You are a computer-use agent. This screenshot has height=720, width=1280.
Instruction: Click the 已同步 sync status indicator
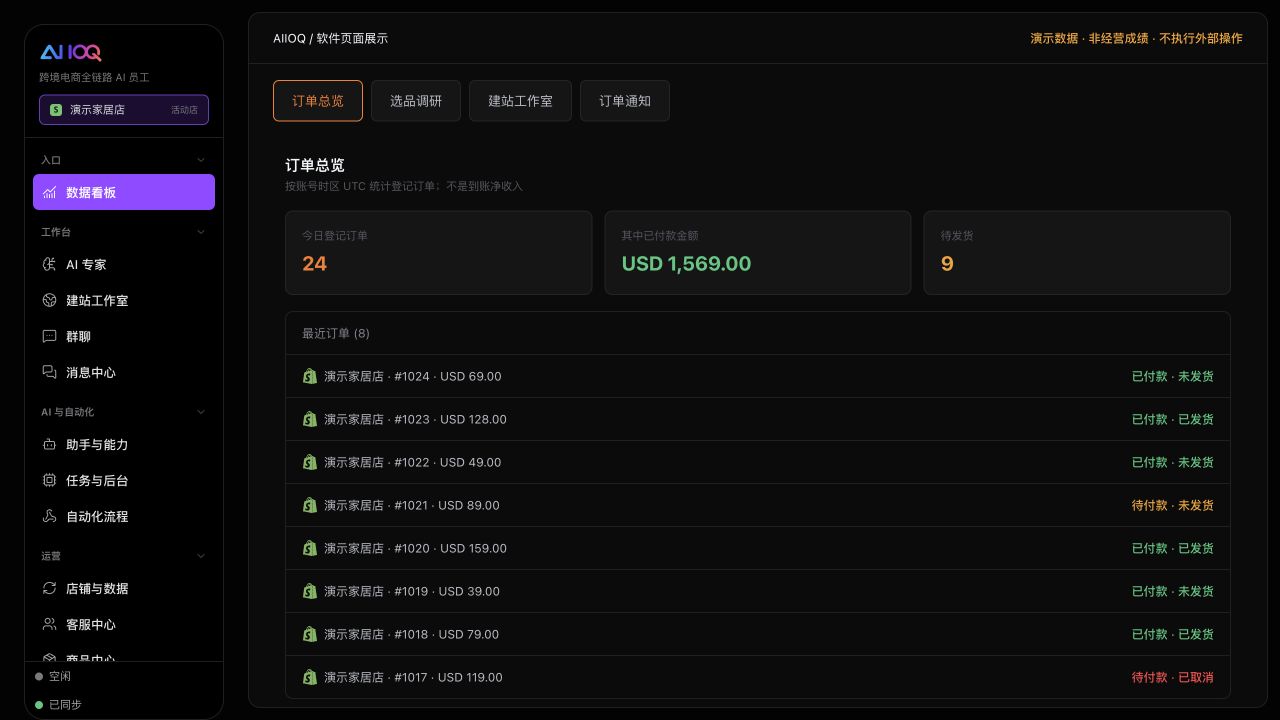pos(59,705)
